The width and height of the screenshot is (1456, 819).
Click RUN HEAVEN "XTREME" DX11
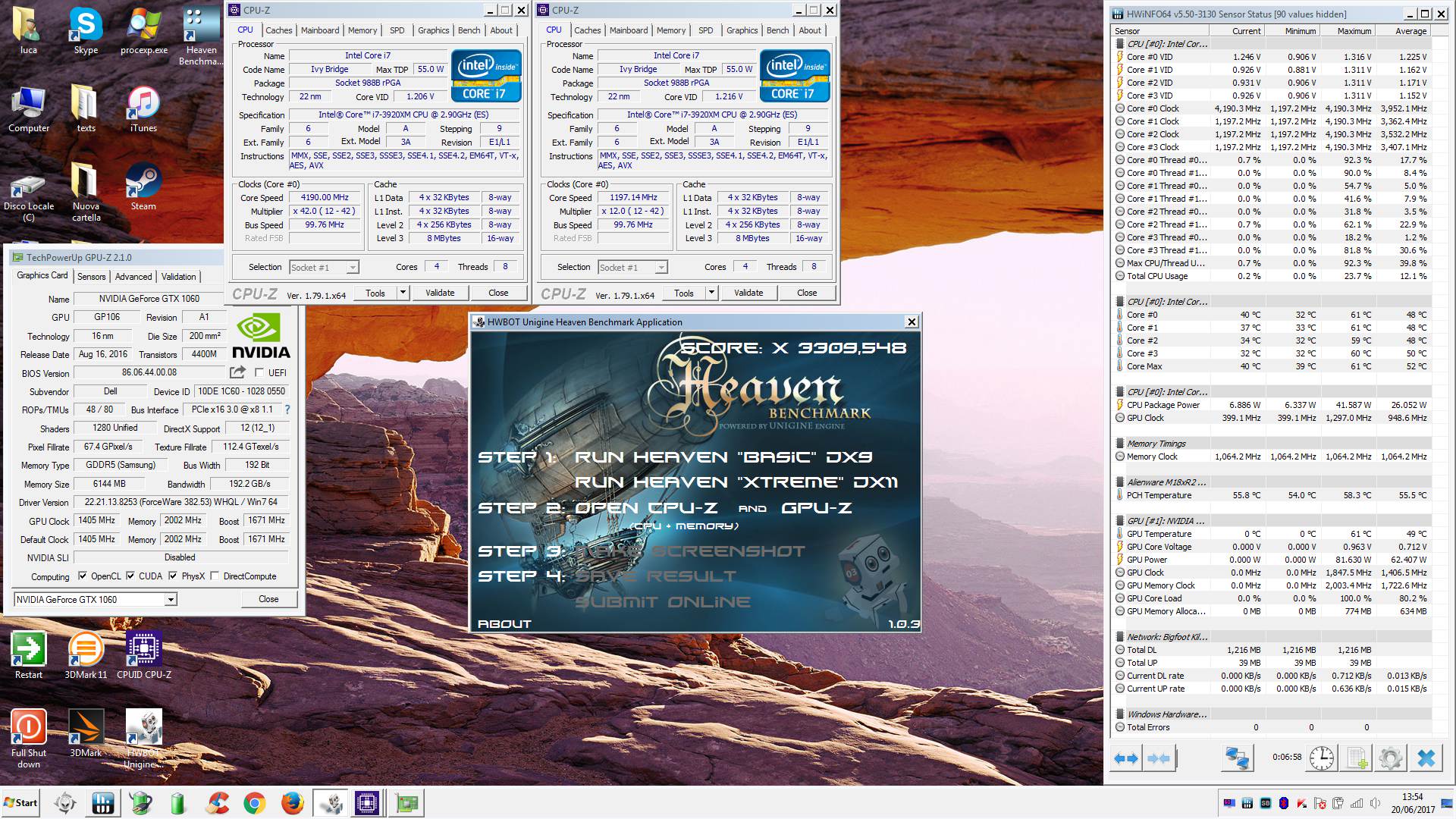pyautogui.click(x=736, y=482)
